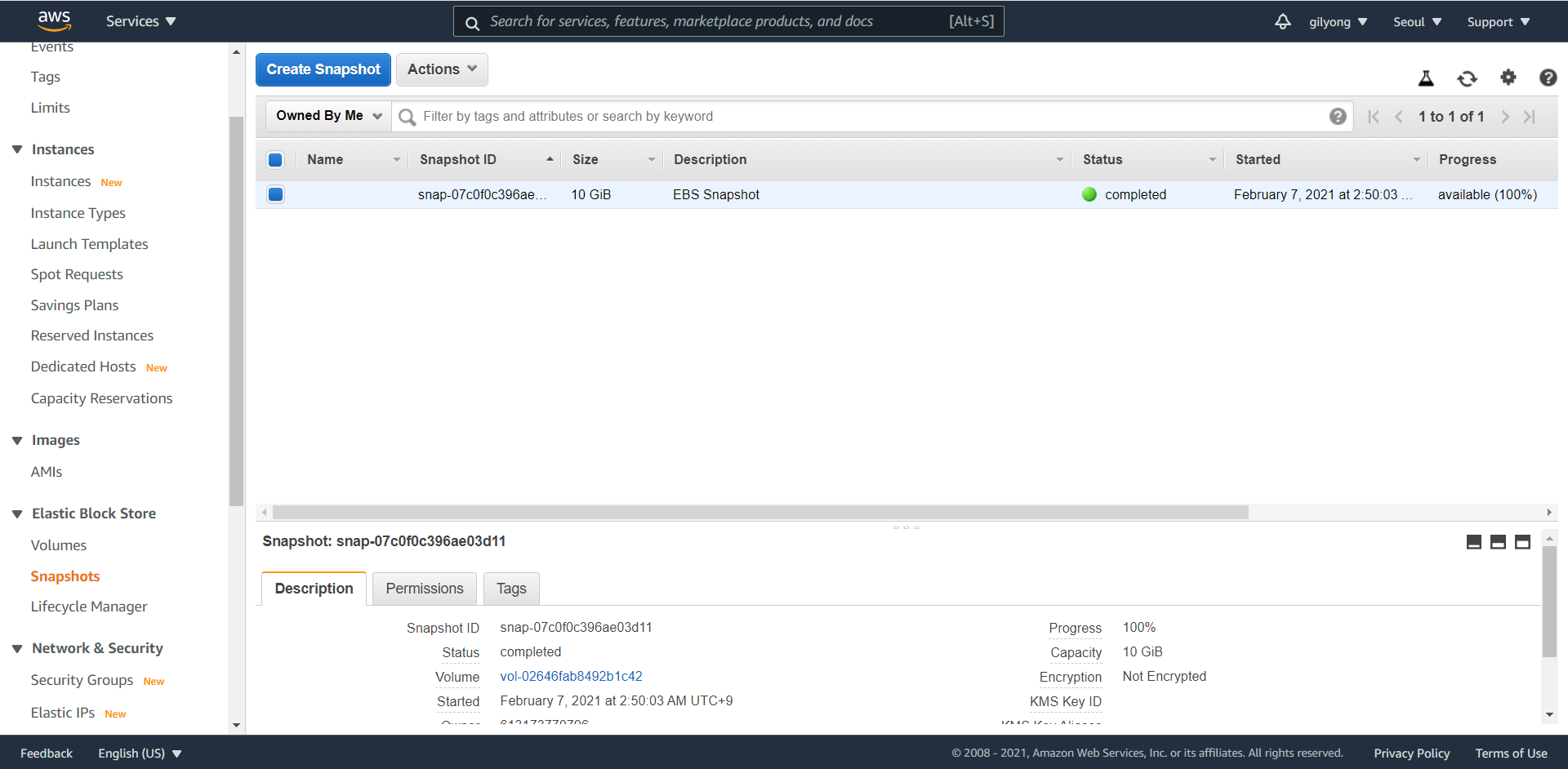Go to the last page of results
The width and height of the screenshot is (1568, 769).
click(x=1530, y=117)
